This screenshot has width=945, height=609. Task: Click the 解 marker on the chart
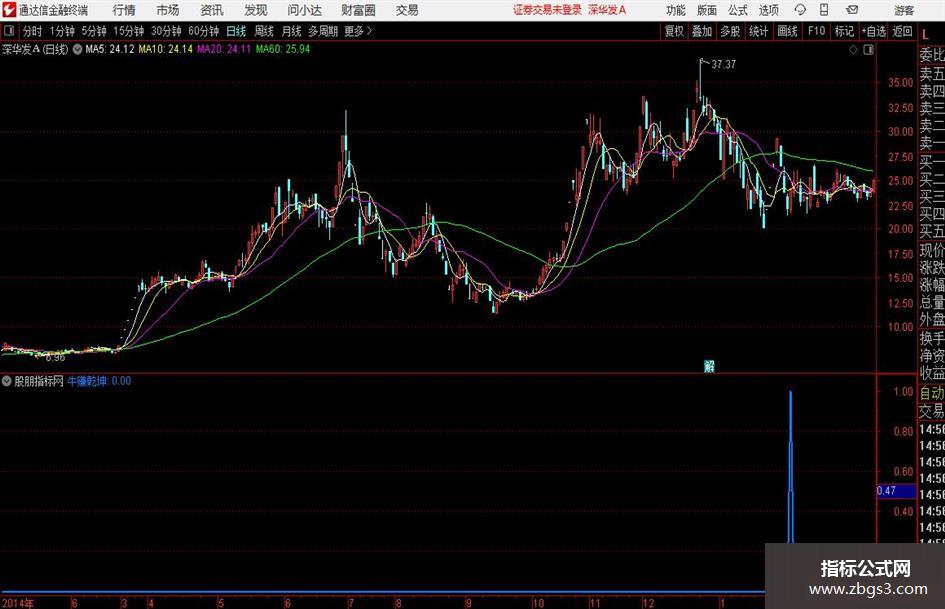pos(709,366)
